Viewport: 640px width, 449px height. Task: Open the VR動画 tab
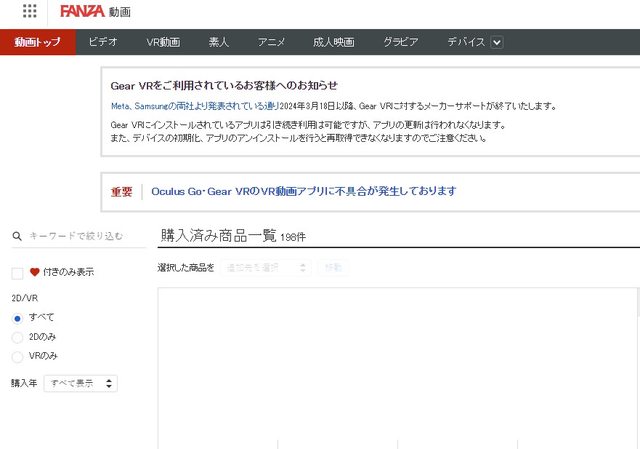coord(163,42)
